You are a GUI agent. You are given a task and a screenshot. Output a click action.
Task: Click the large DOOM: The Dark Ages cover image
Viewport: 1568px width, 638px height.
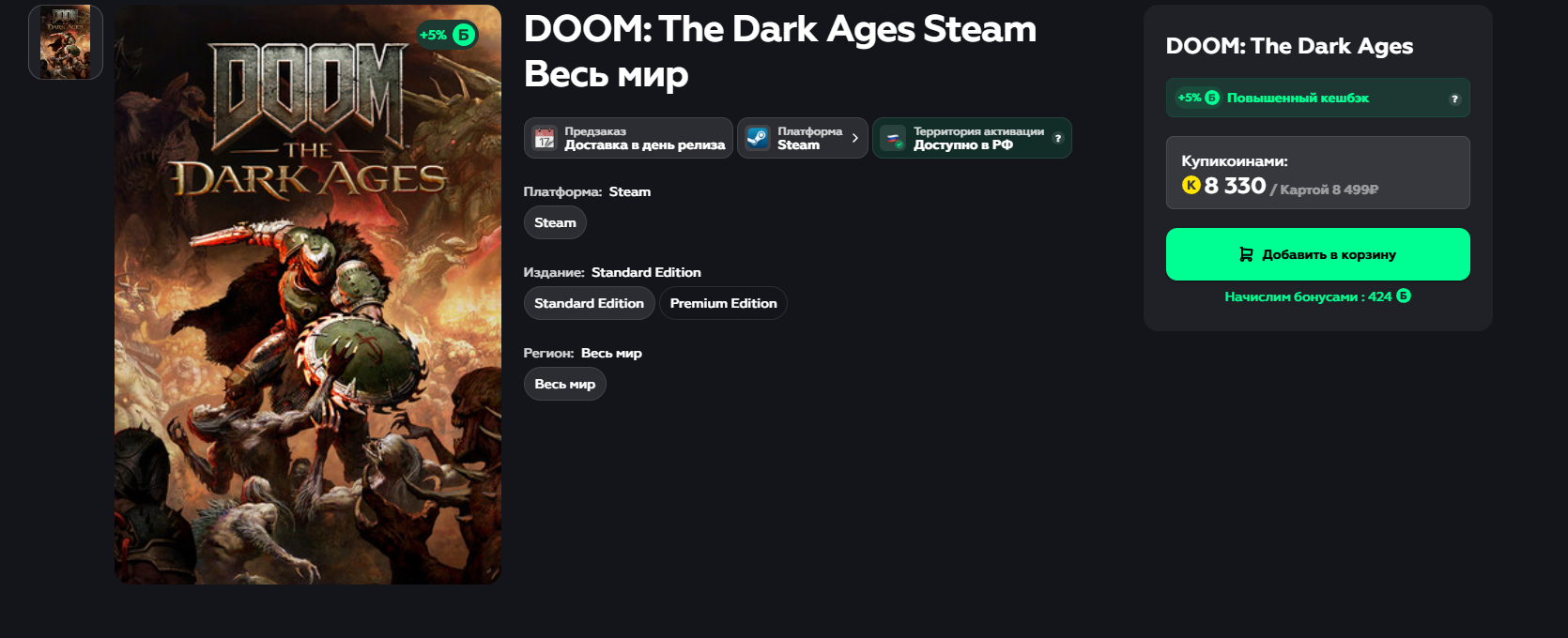coord(308,295)
